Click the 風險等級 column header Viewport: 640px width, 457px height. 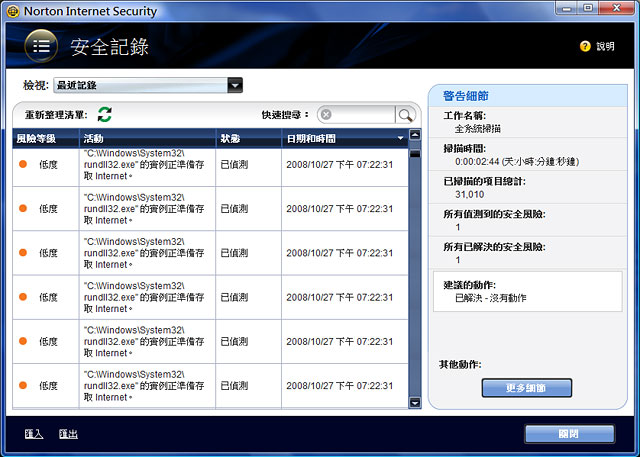[46, 139]
